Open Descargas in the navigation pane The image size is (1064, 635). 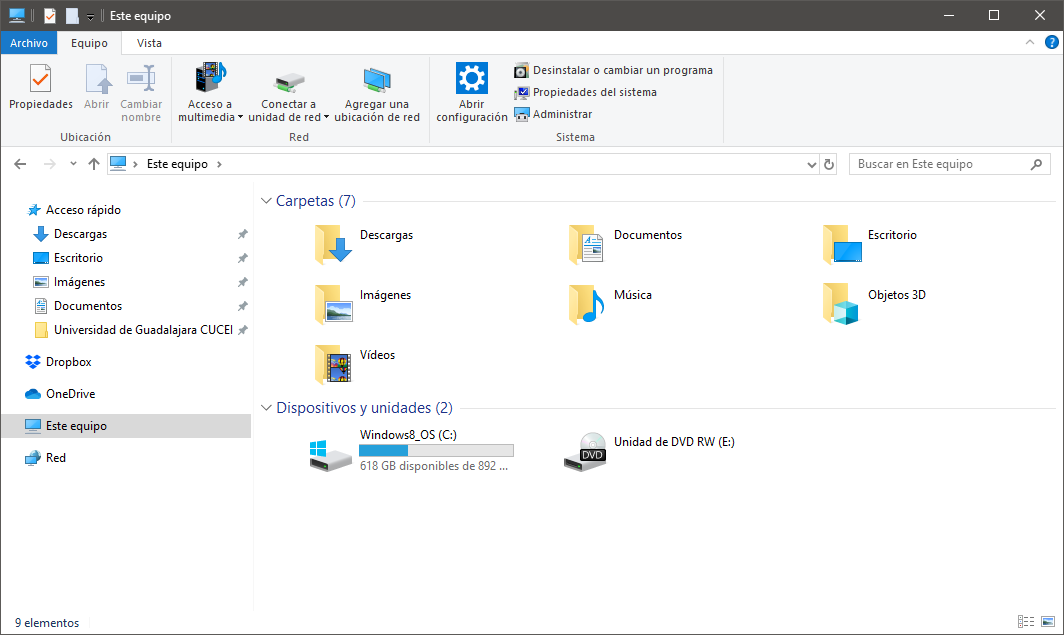tap(80, 233)
